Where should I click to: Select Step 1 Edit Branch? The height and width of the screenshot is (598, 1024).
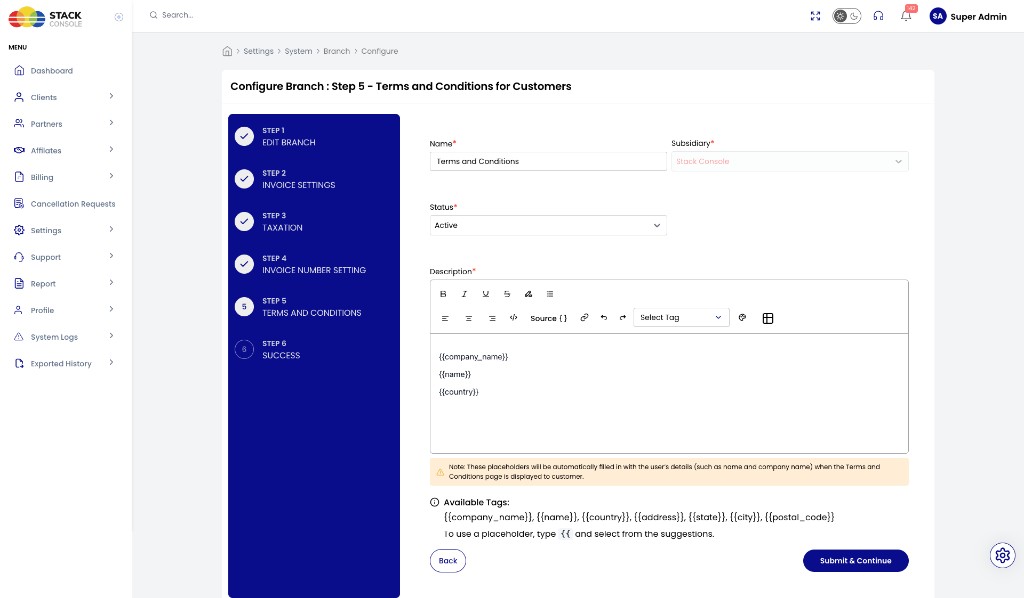pos(289,136)
